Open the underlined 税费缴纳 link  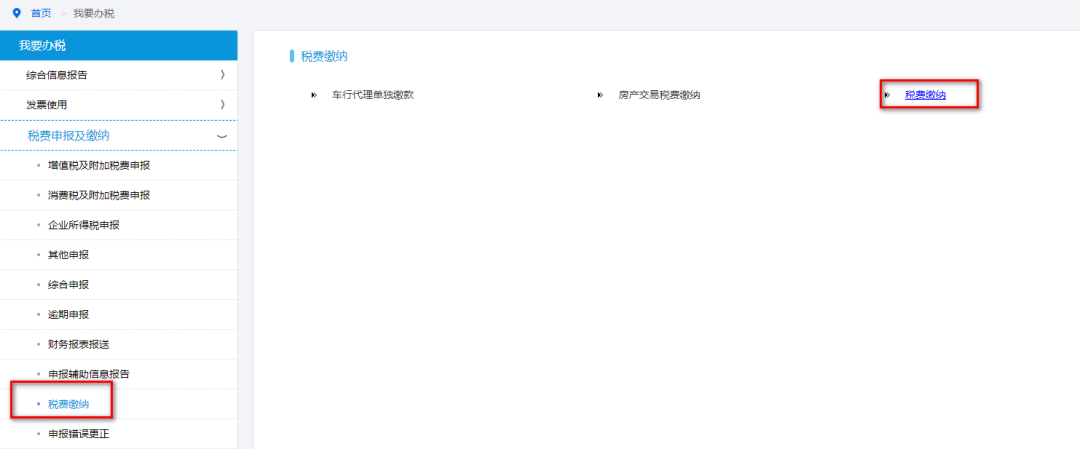tap(925, 95)
